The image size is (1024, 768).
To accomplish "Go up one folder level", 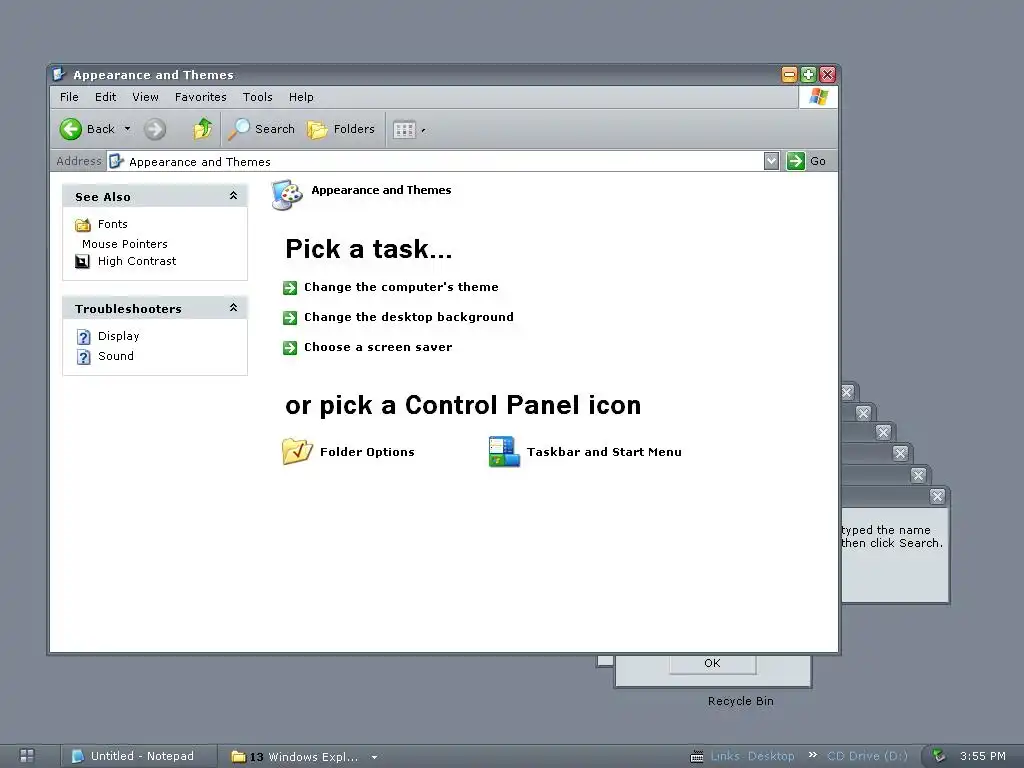I will pyautogui.click(x=202, y=129).
